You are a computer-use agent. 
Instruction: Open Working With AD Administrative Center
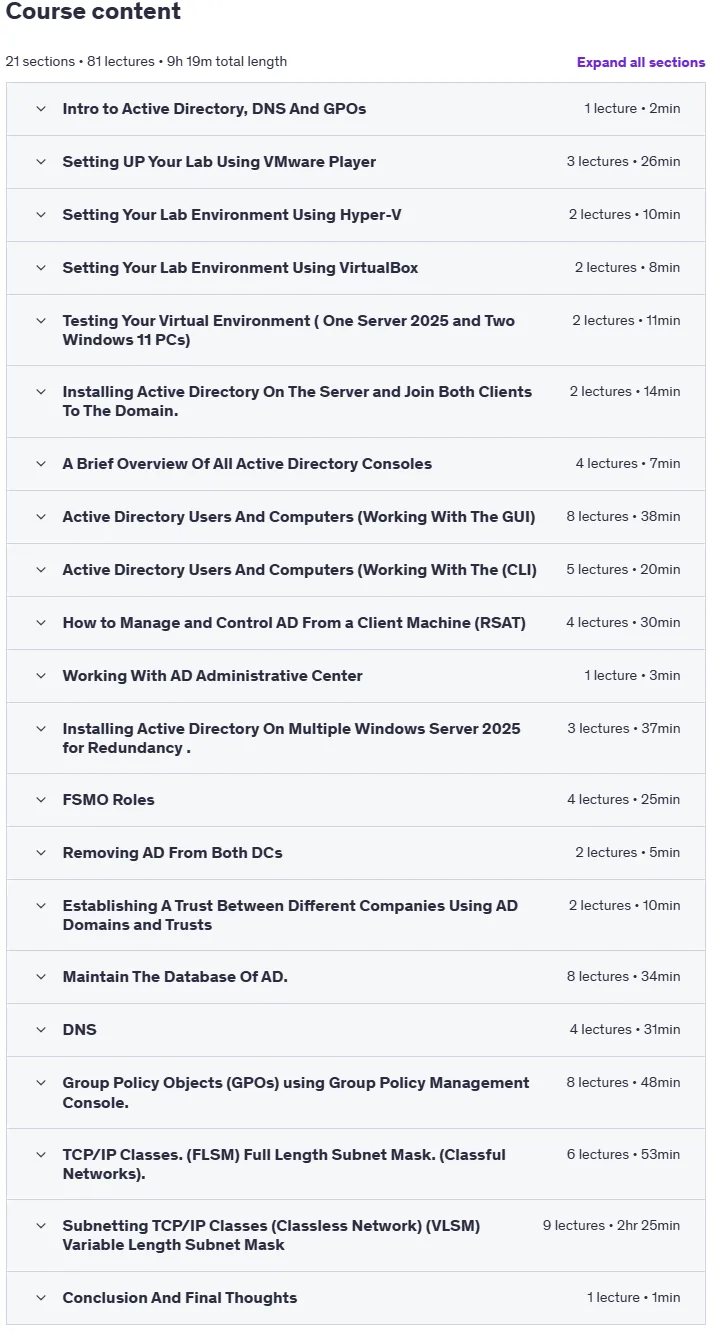point(213,676)
